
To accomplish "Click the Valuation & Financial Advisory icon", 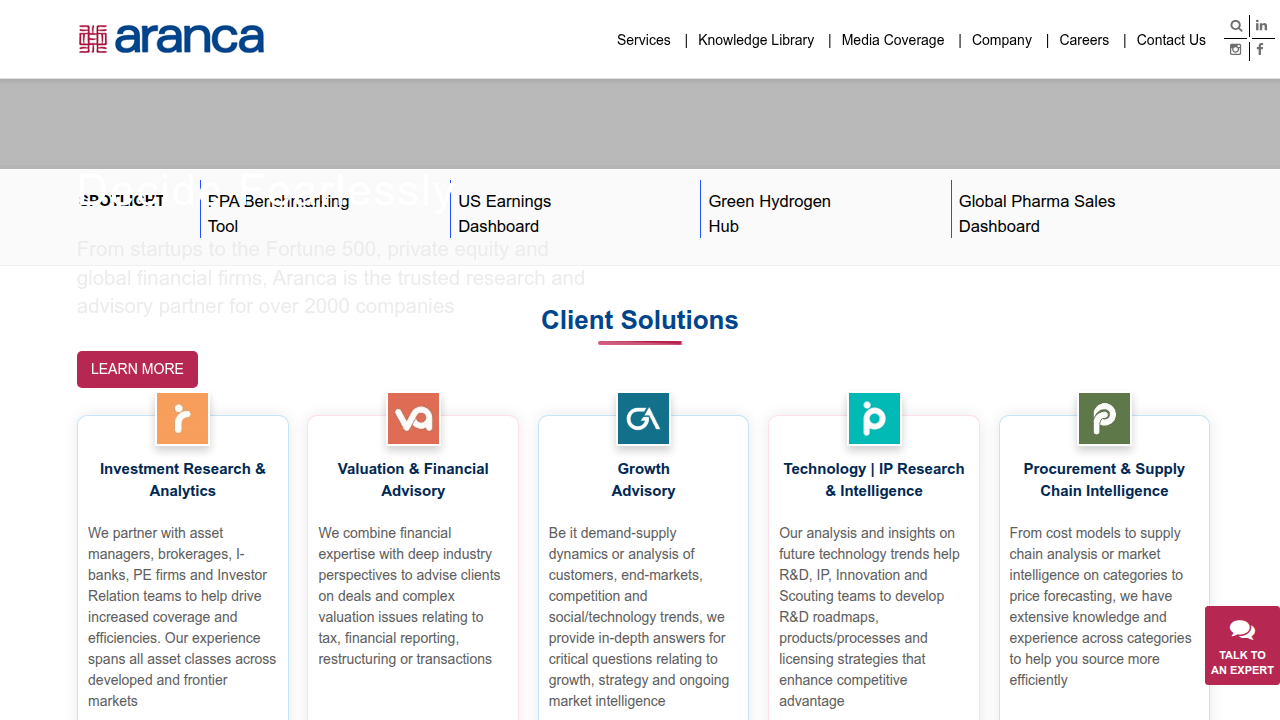I will point(413,418).
